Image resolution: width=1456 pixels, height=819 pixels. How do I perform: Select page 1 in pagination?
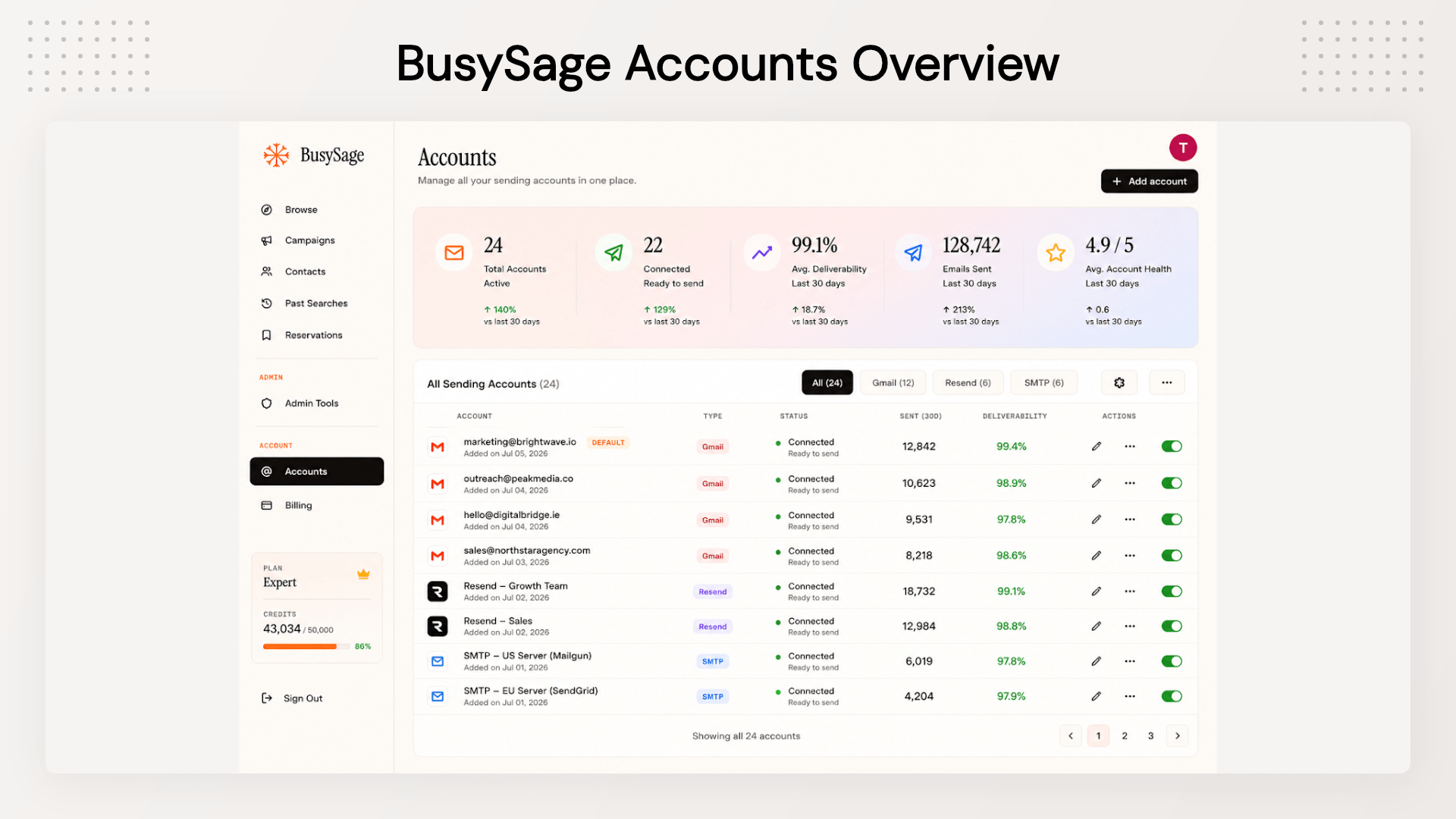1098,736
